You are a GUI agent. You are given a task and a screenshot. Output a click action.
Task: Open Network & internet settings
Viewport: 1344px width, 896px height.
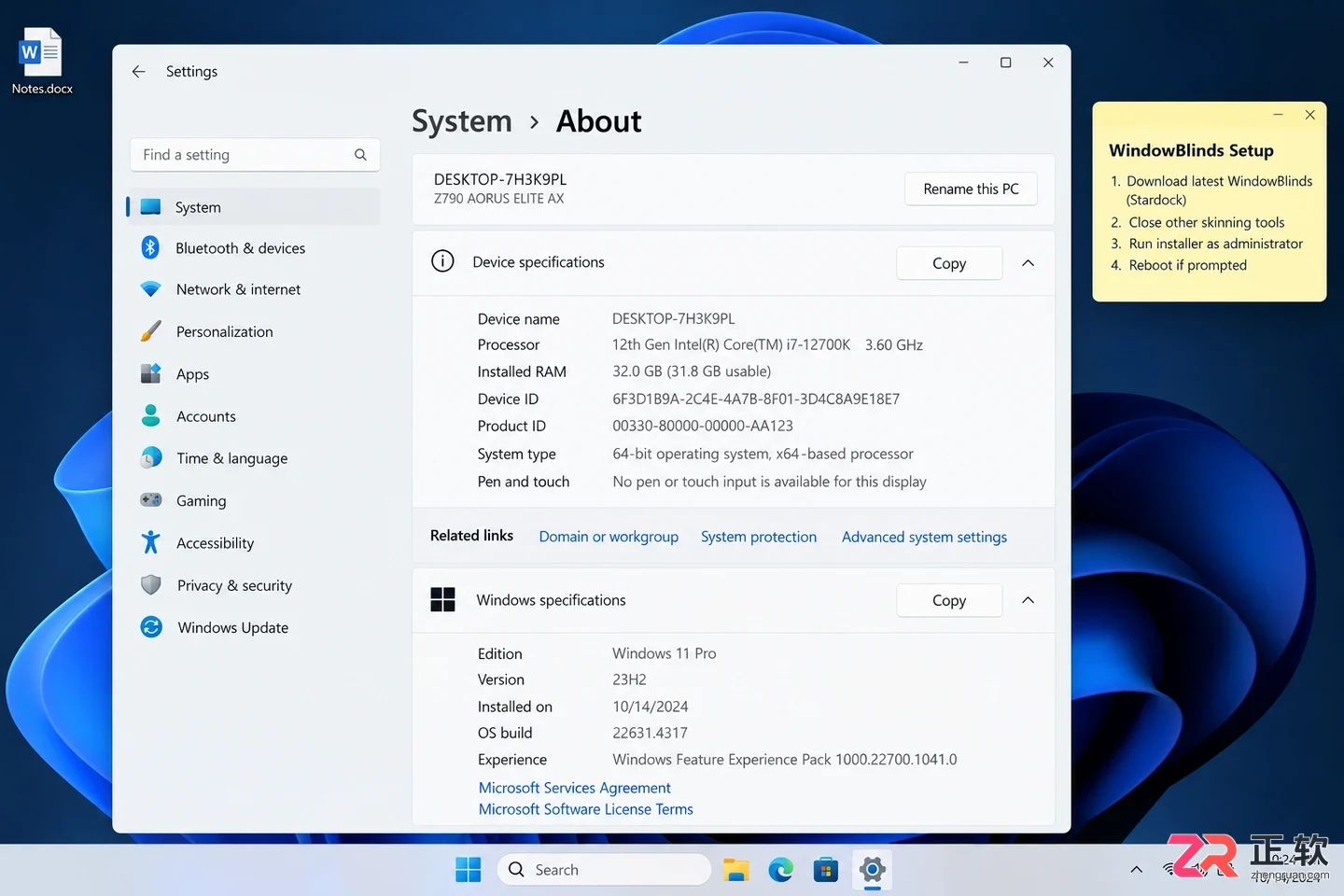pos(253,289)
